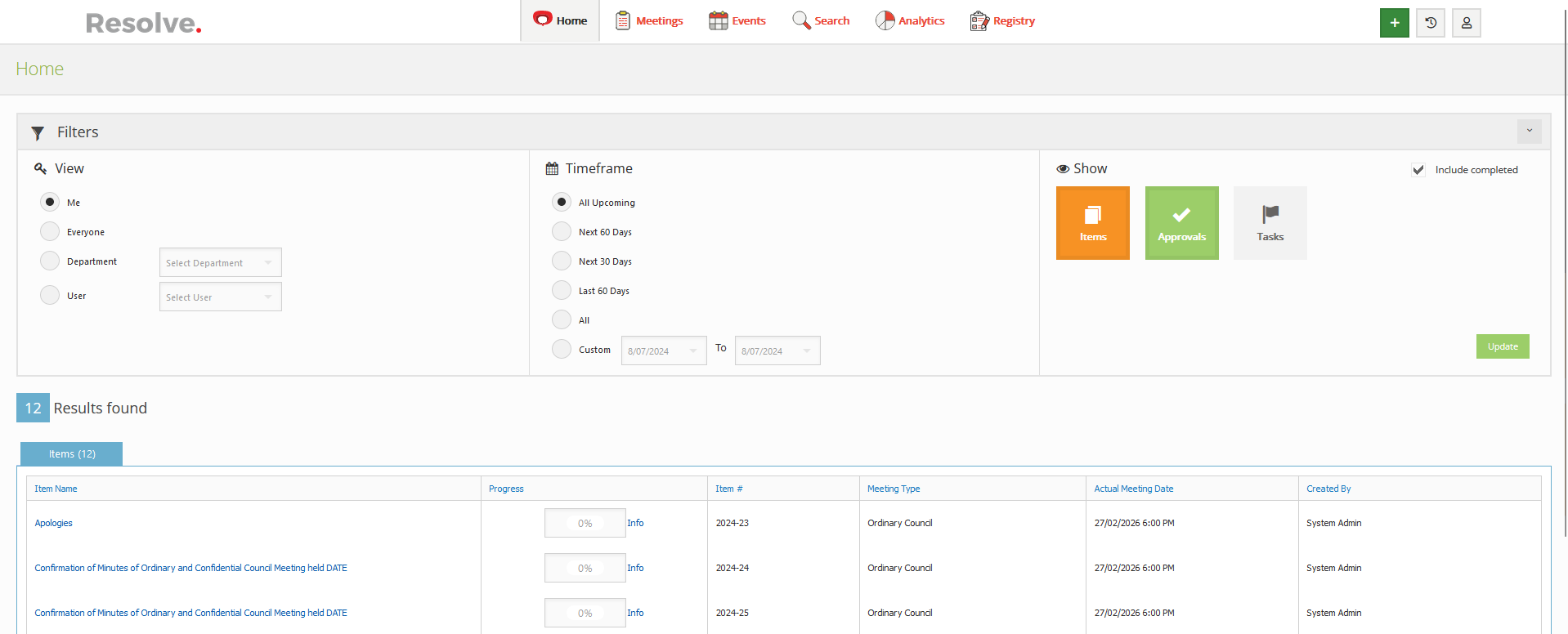Collapse the Filters panel chevron
The width and height of the screenshot is (1568, 634).
(1529, 132)
